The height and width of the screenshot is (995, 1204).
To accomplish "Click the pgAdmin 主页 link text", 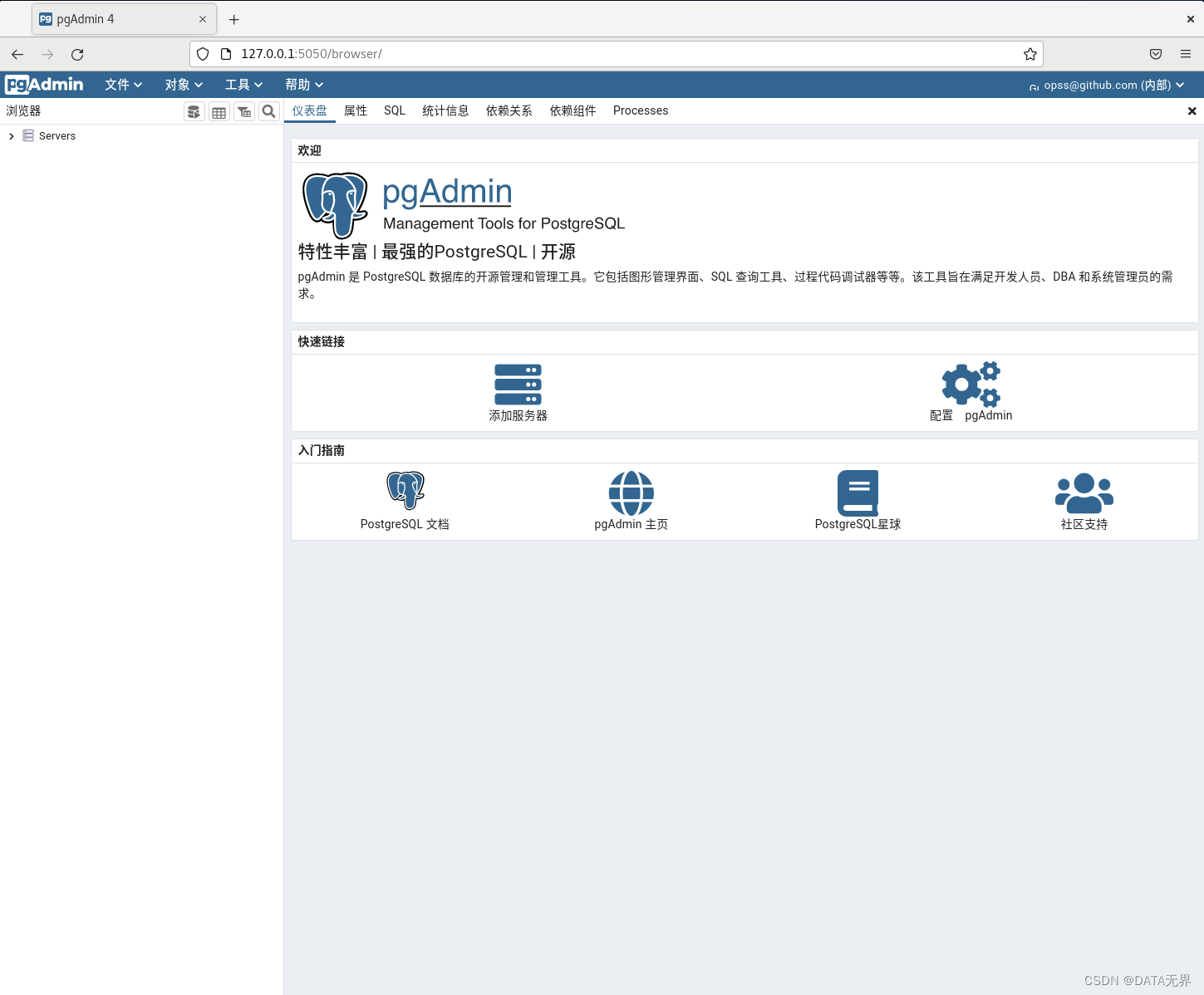I will (631, 525).
